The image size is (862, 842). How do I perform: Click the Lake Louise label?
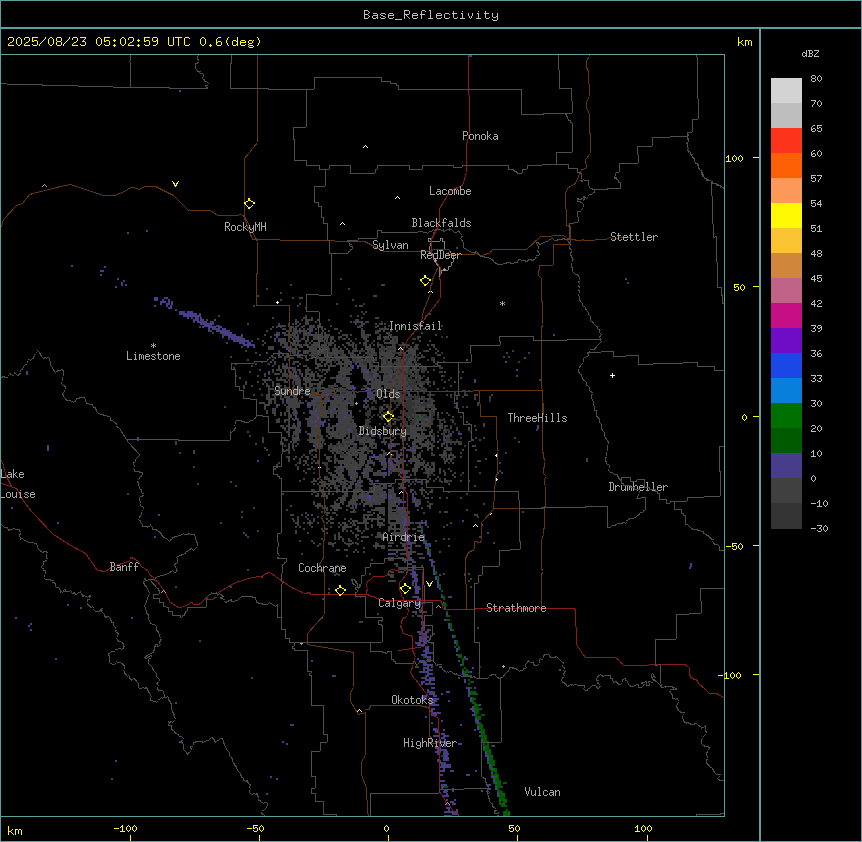18,484
